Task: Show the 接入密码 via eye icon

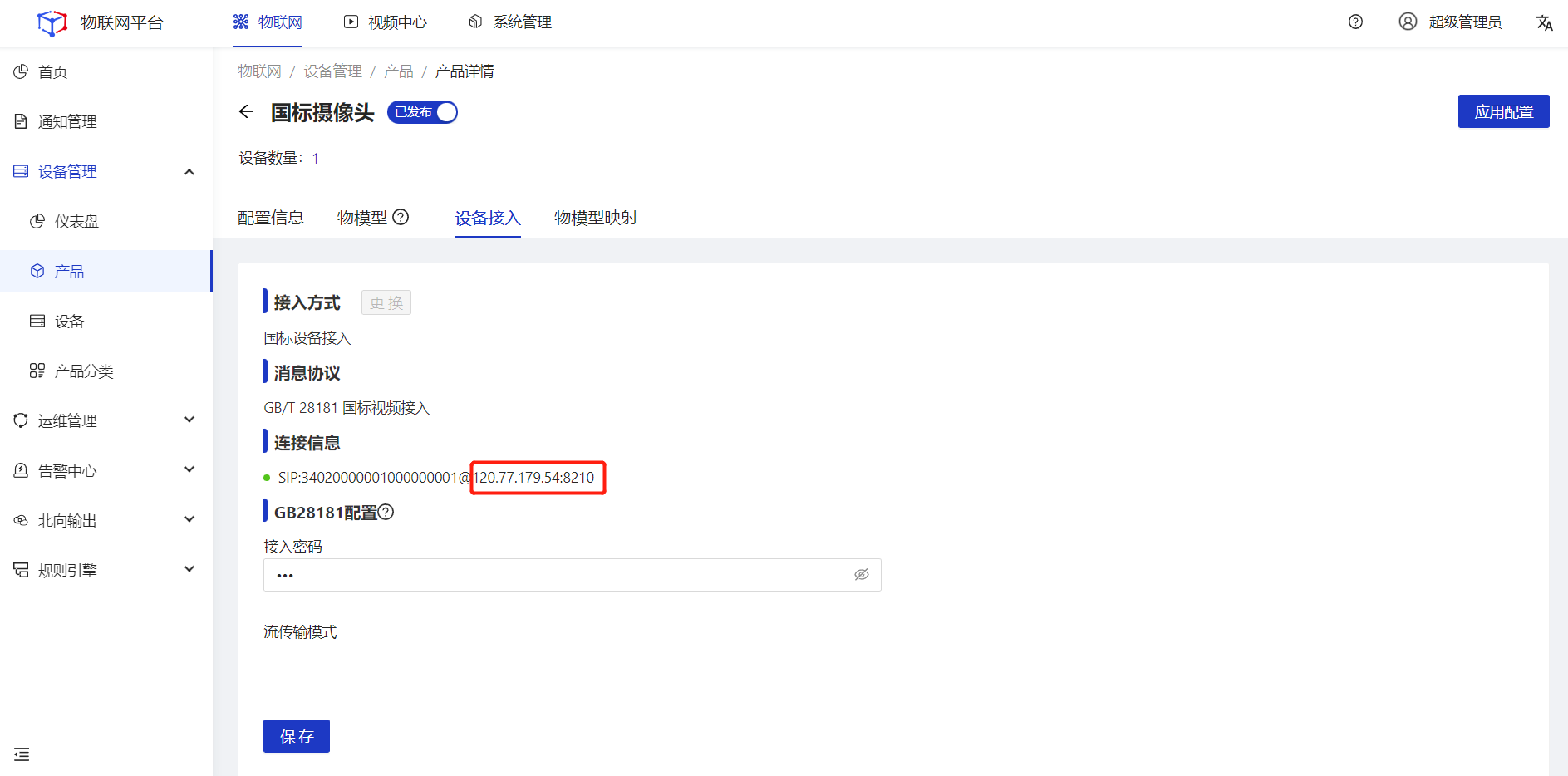Action: pos(862,575)
